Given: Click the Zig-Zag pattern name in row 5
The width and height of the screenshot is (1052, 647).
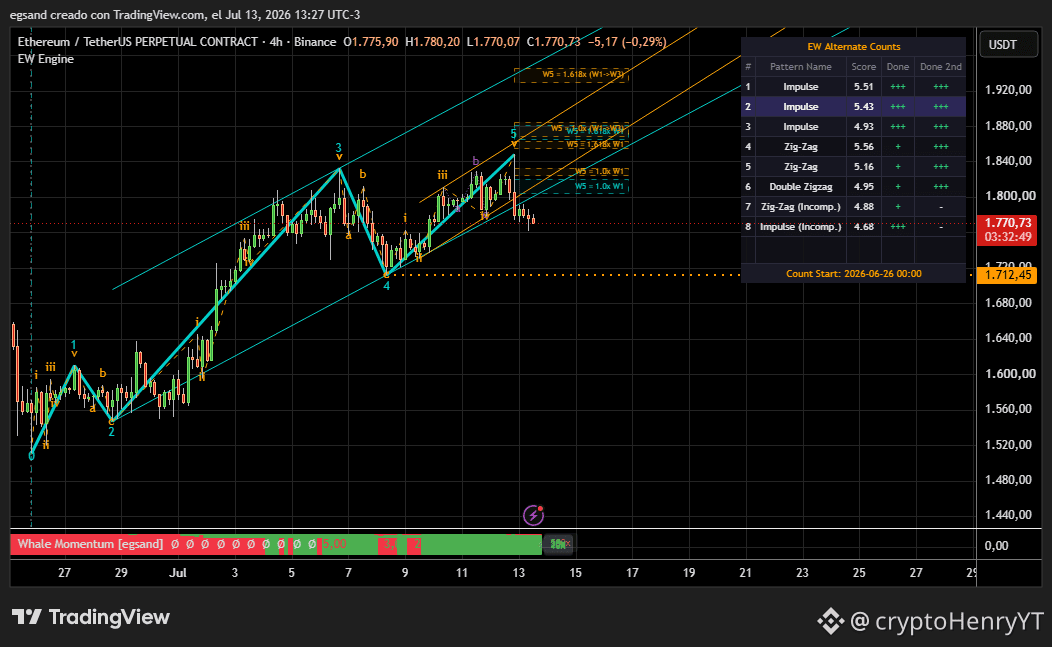Looking at the screenshot, I should click(x=800, y=166).
